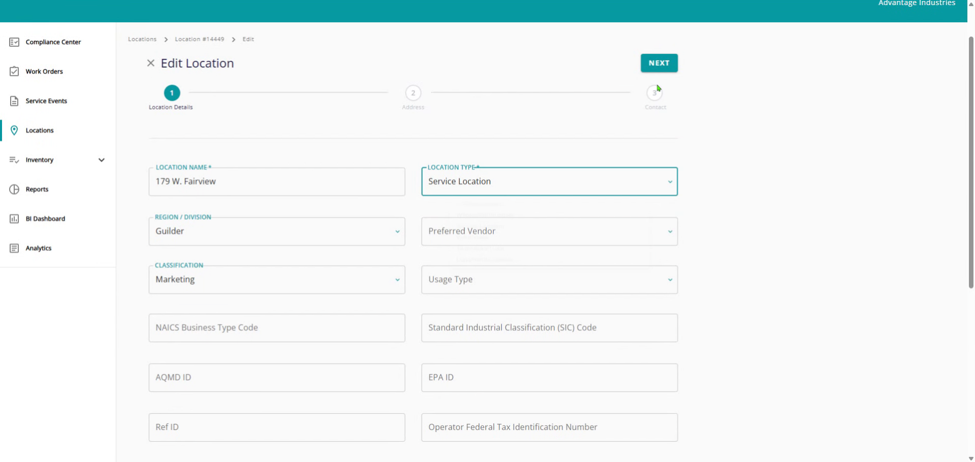The height and width of the screenshot is (462, 975).
Task: Select Reports in the sidebar
Action: point(37,189)
